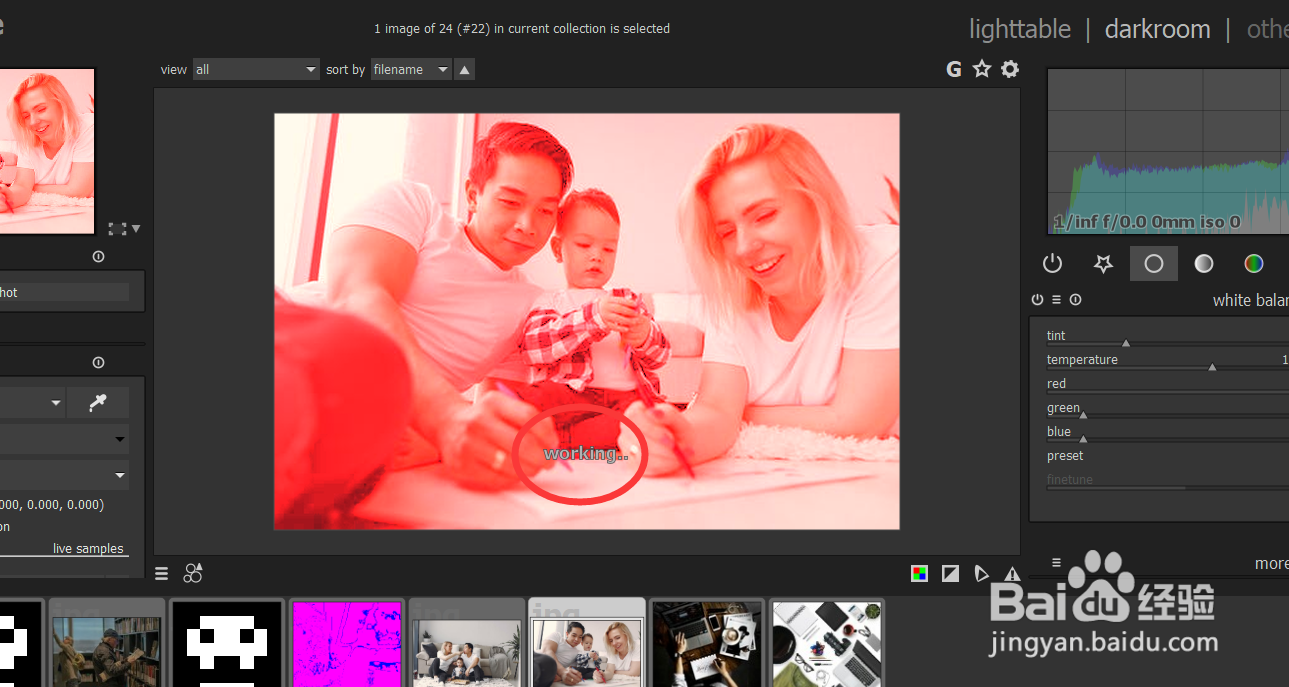Adjust the temperature slider
The image size is (1289, 687).
pos(1167,361)
